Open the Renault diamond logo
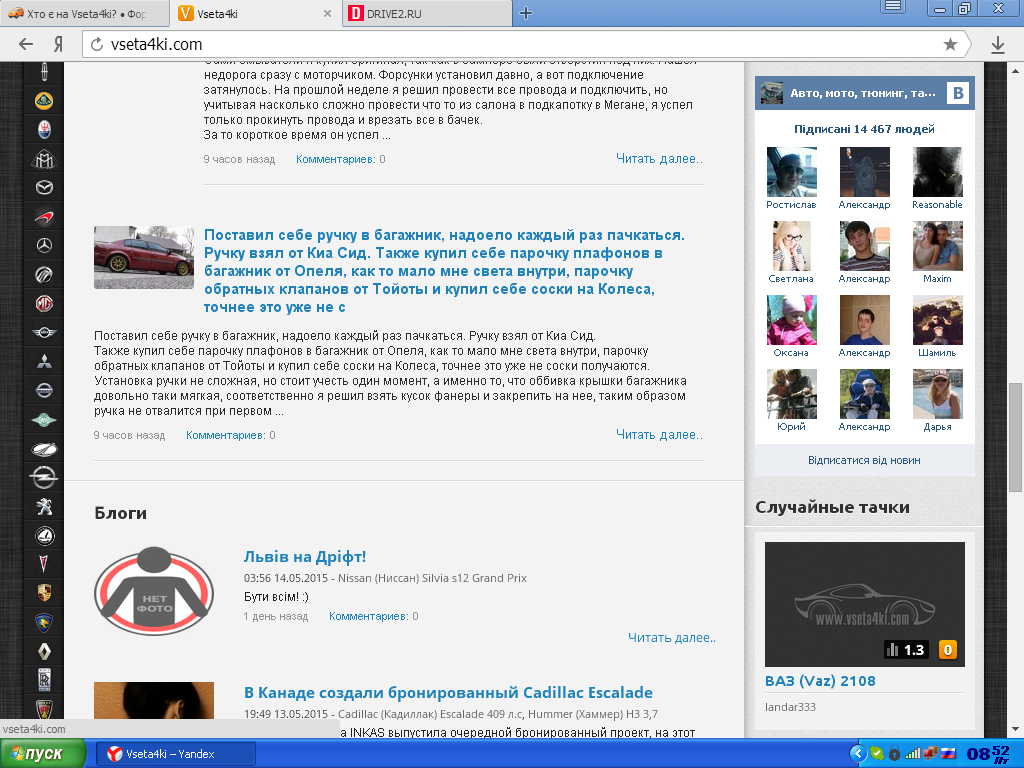The height and width of the screenshot is (768, 1024). [44, 651]
